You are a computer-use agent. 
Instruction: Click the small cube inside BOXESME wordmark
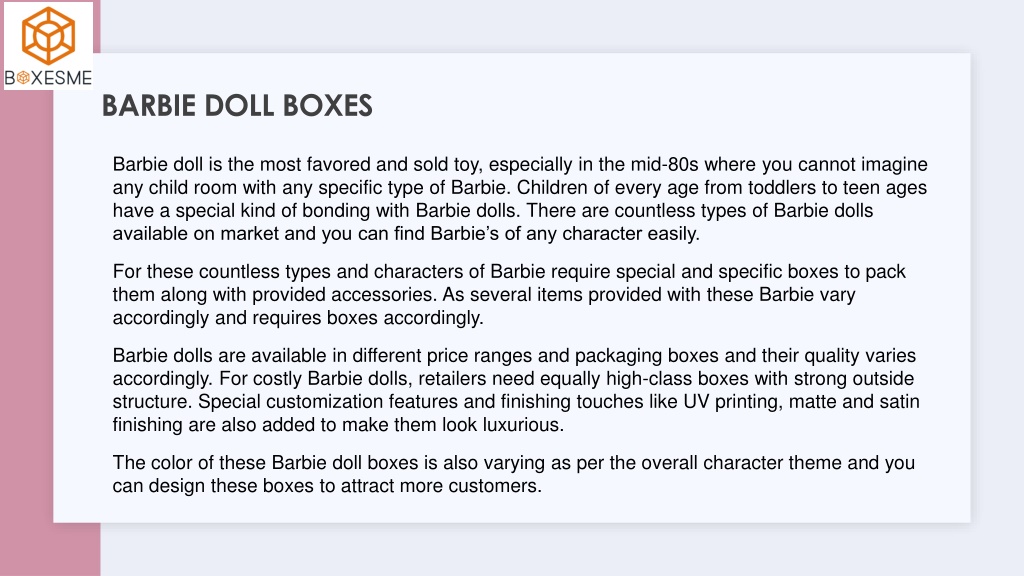click(24, 78)
